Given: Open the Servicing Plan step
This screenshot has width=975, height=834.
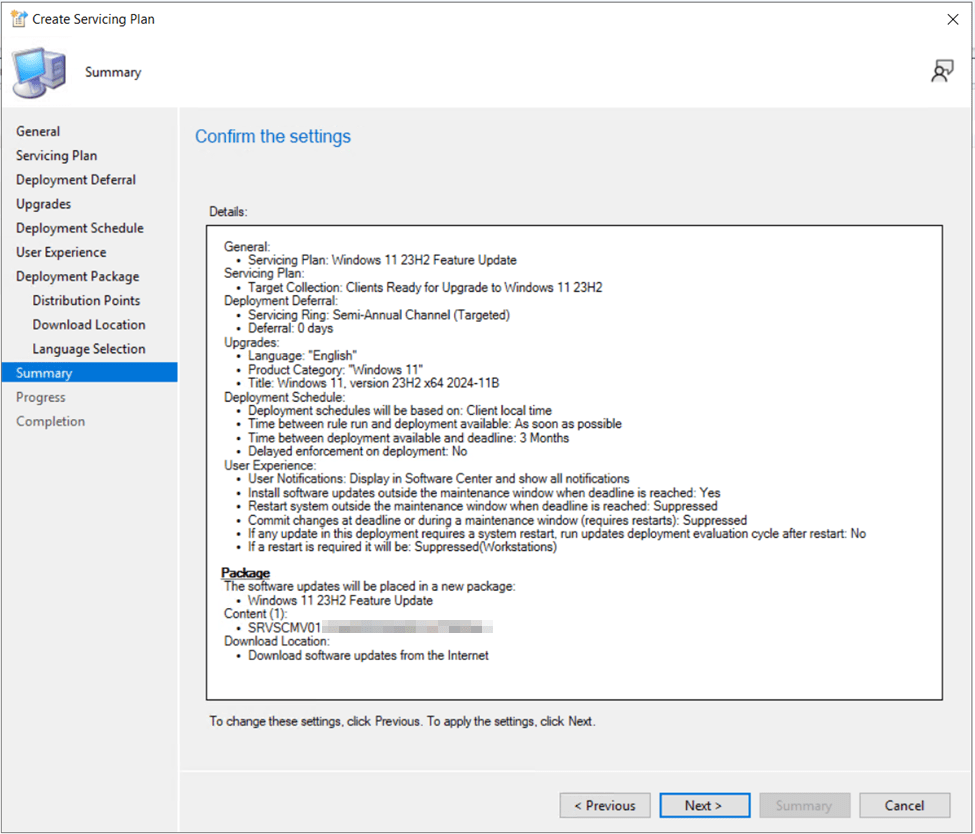Looking at the screenshot, I should click(x=56, y=155).
